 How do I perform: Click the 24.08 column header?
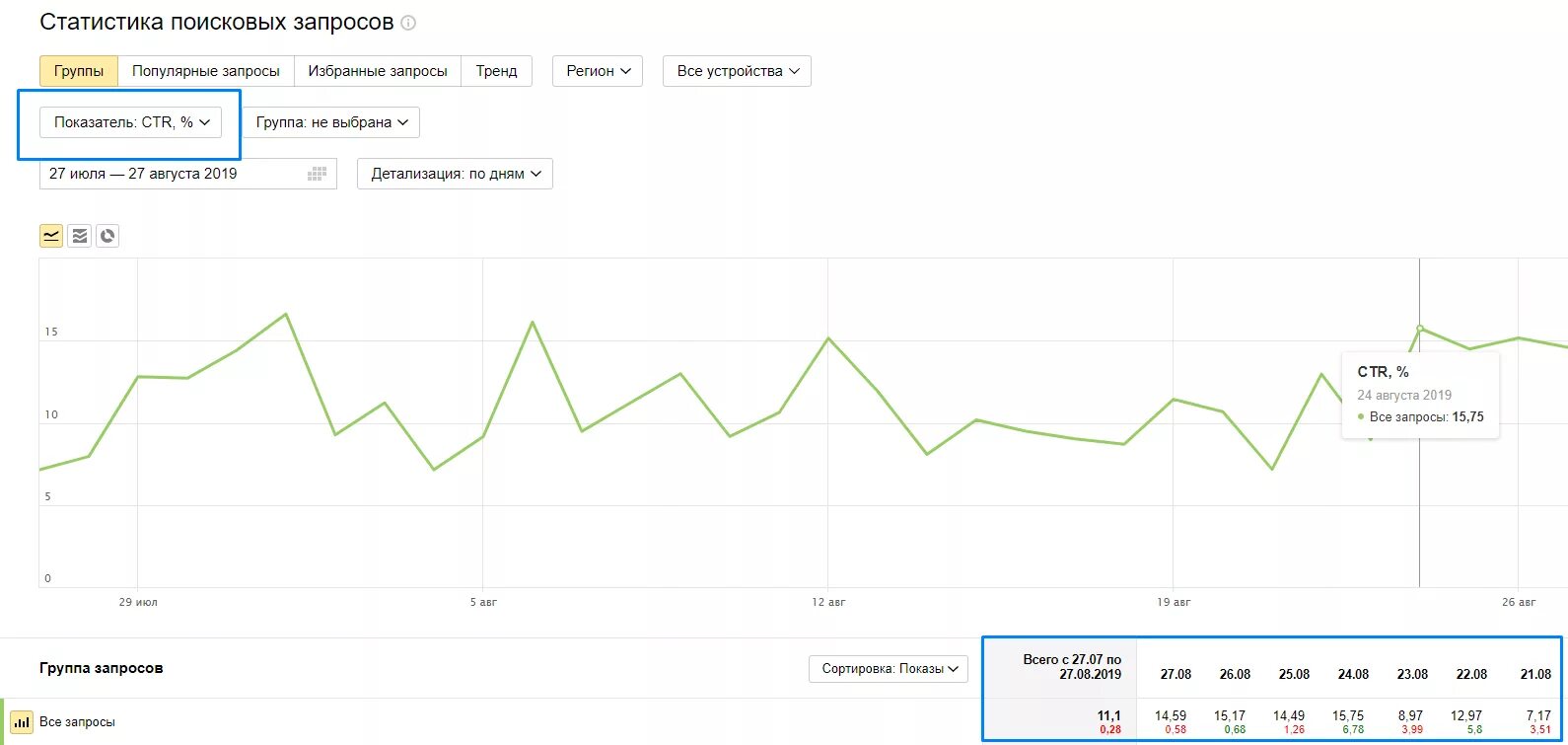pyautogui.click(x=1353, y=674)
